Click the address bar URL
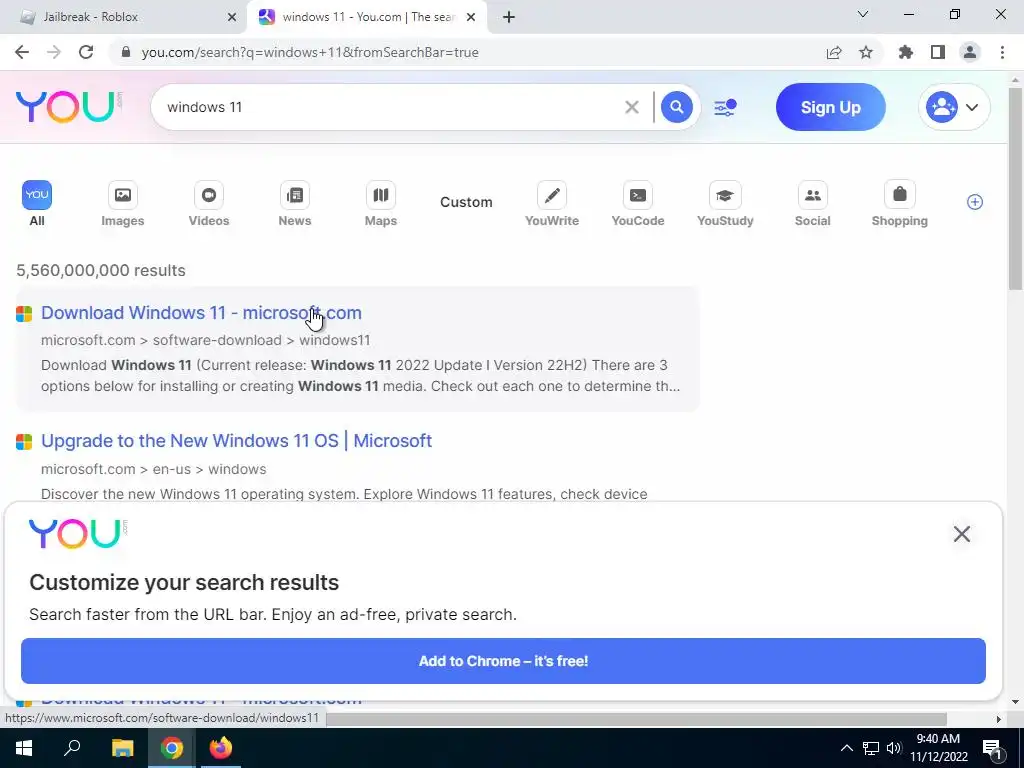The image size is (1024, 768). pos(310,52)
